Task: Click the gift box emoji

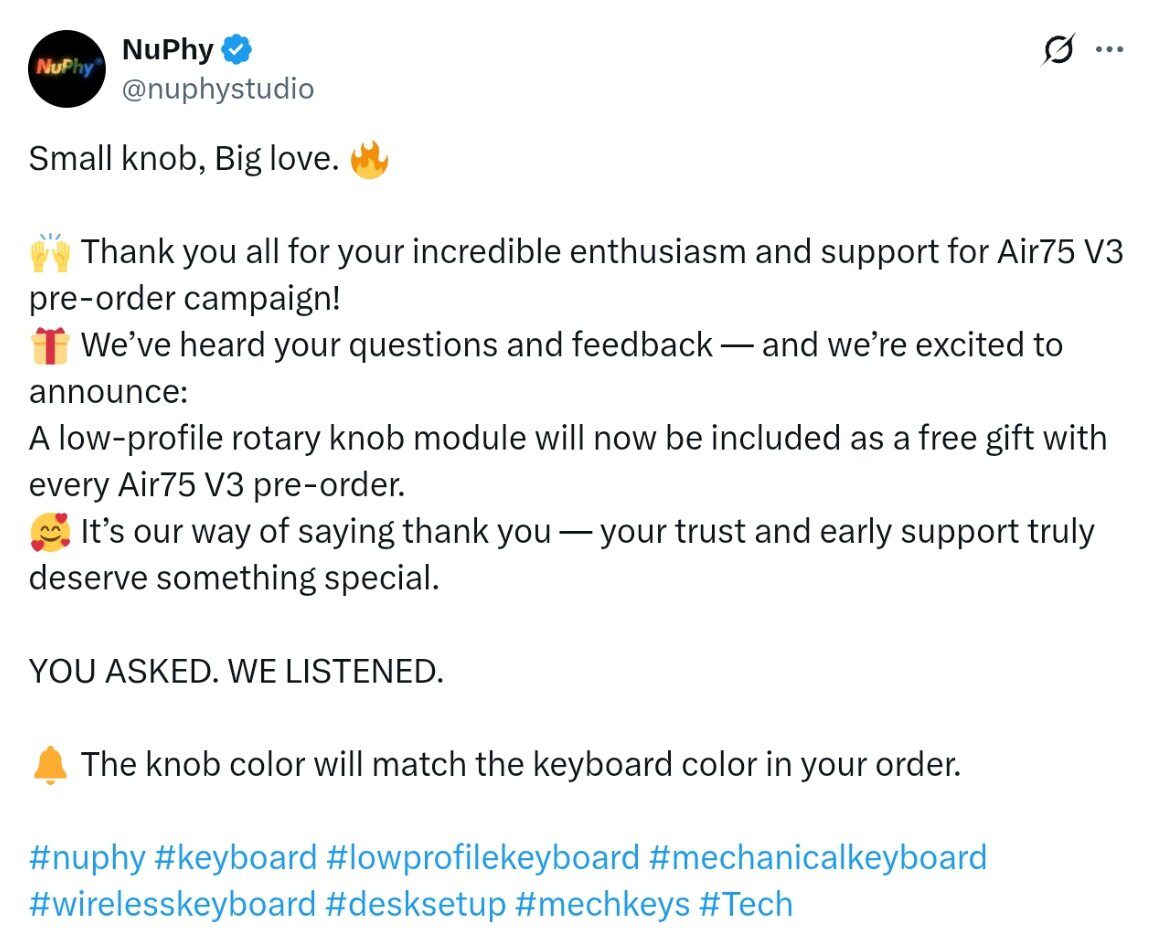Action: pos(50,345)
